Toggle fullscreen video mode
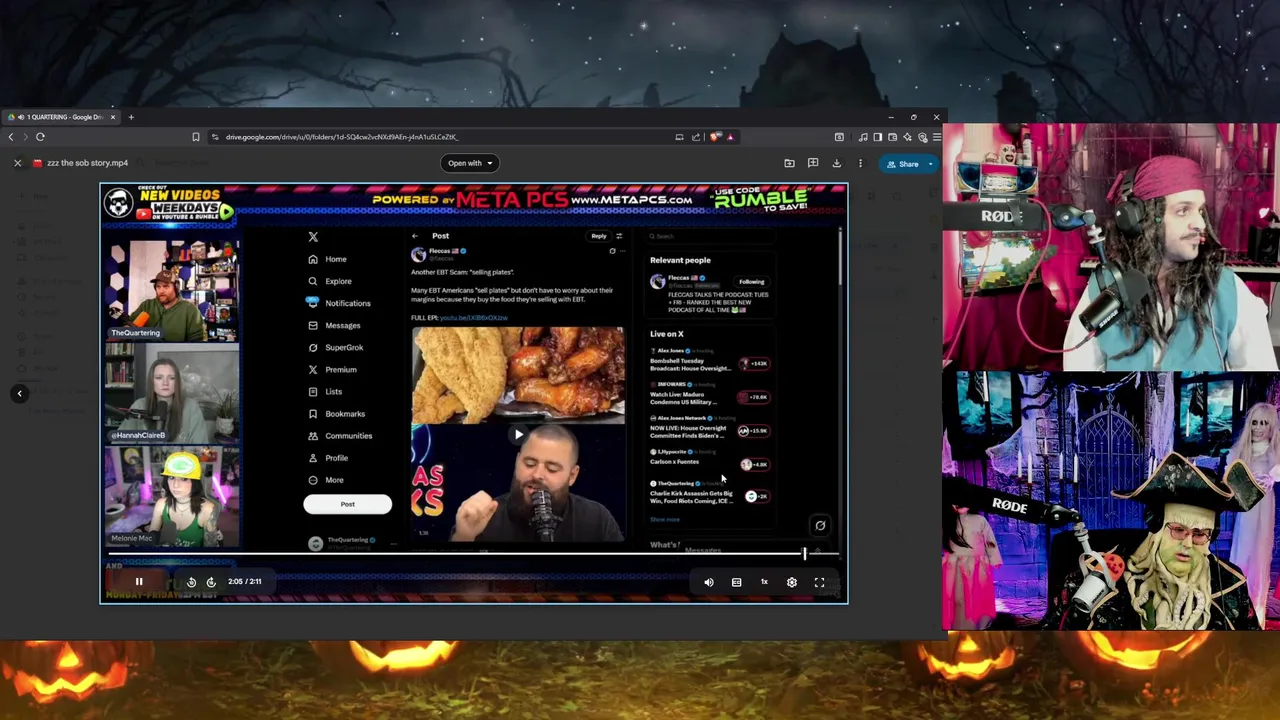The width and height of the screenshot is (1280, 720). point(819,582)
